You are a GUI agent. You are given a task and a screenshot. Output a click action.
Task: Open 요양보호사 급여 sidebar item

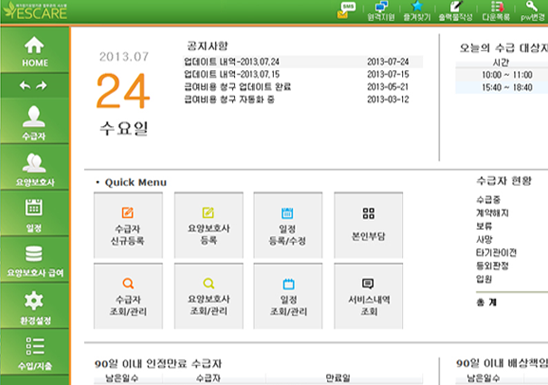35,261
